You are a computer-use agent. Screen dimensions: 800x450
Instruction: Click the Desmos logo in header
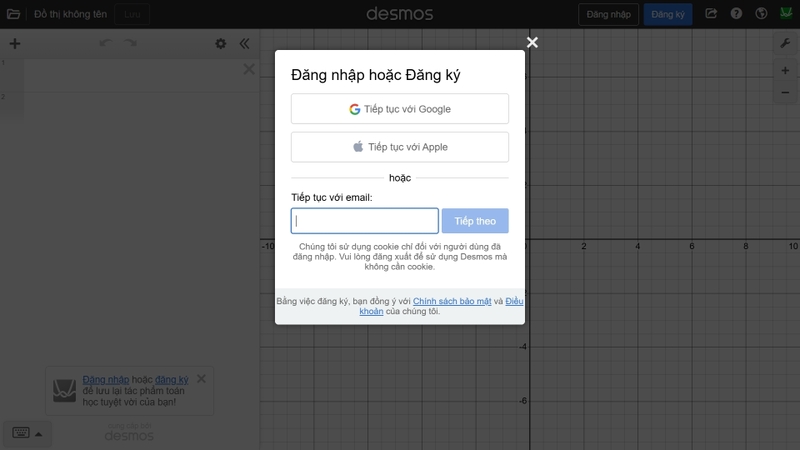(x=399, y=14)
